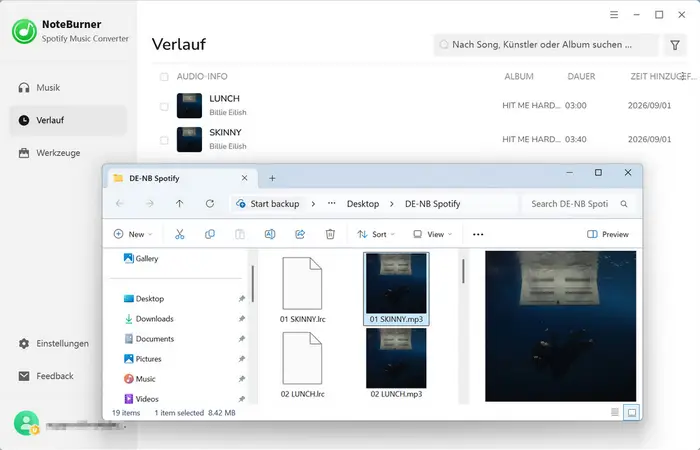Screen dimensions: 700x450
Task: Select the DE-NB Spotify Explorer tab
Action: (x=181, y=178)
